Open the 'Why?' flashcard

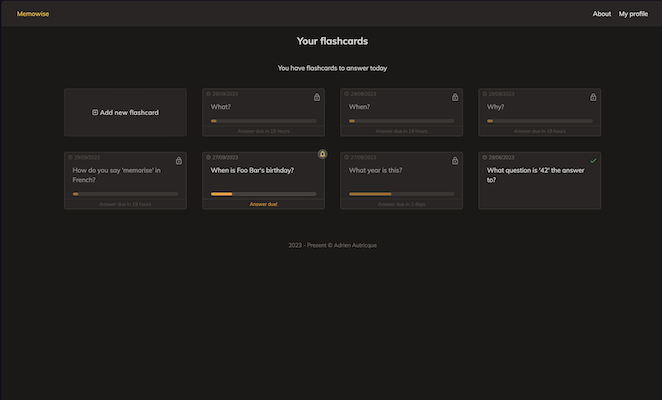pyautogui.click(x=497, y=106)
